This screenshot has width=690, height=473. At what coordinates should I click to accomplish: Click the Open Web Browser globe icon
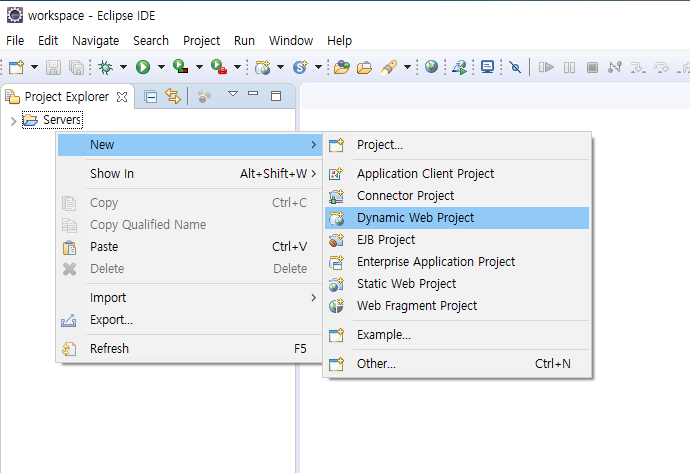coord(431,67)
